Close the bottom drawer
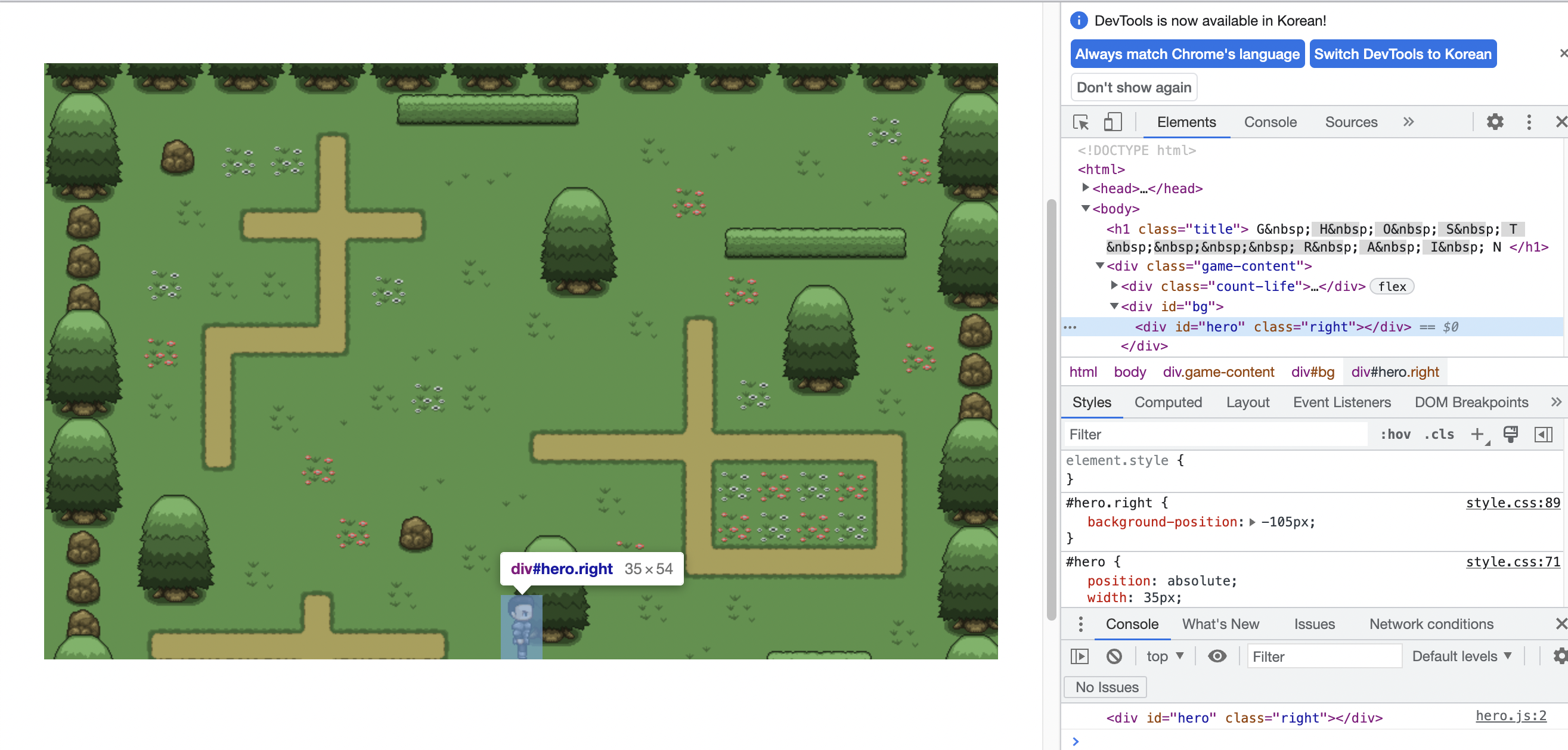Screen dimensions: 1568x750 coord(1561,624)
